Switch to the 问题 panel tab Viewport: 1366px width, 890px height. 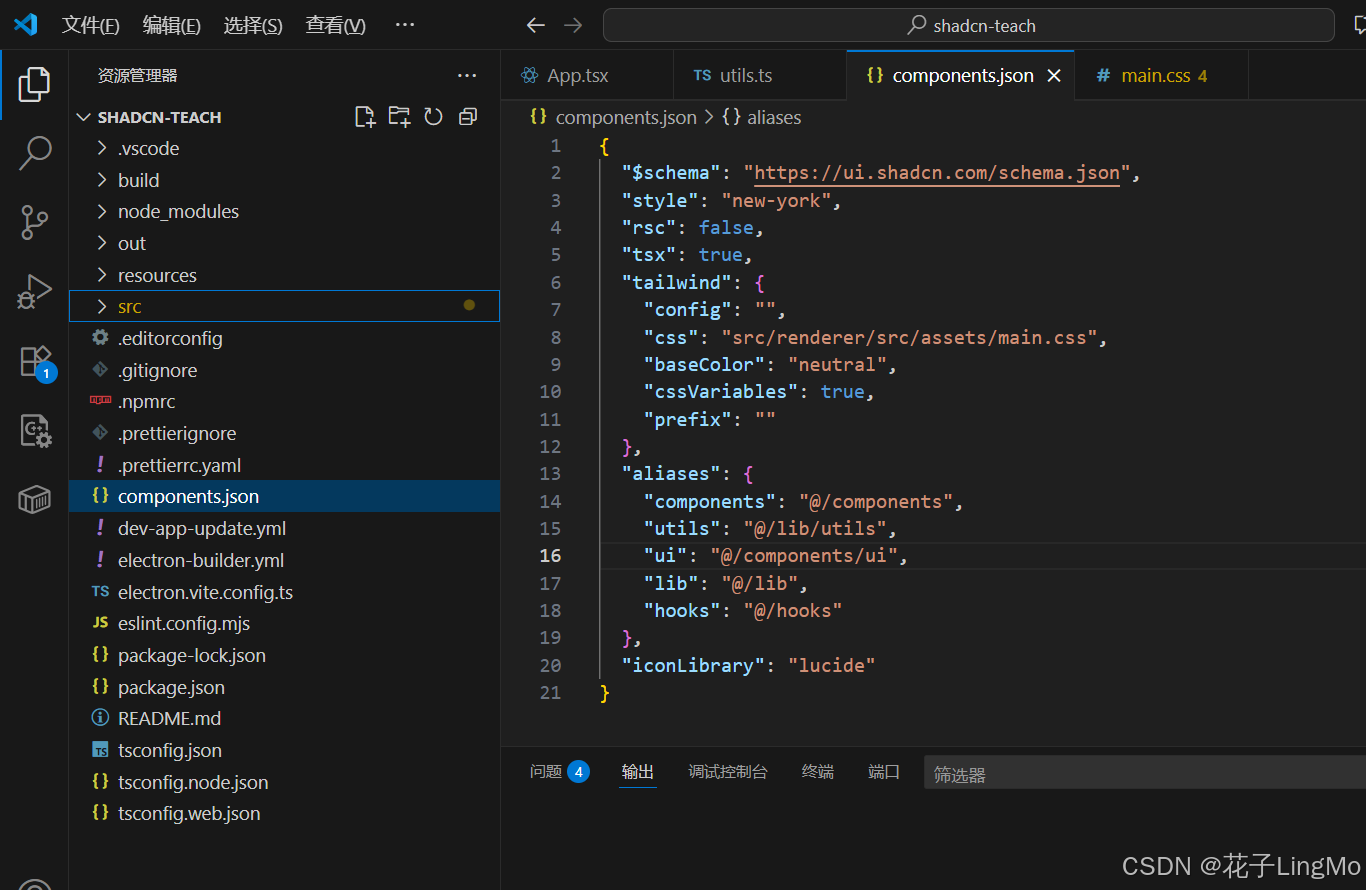(x=559, y=772)
